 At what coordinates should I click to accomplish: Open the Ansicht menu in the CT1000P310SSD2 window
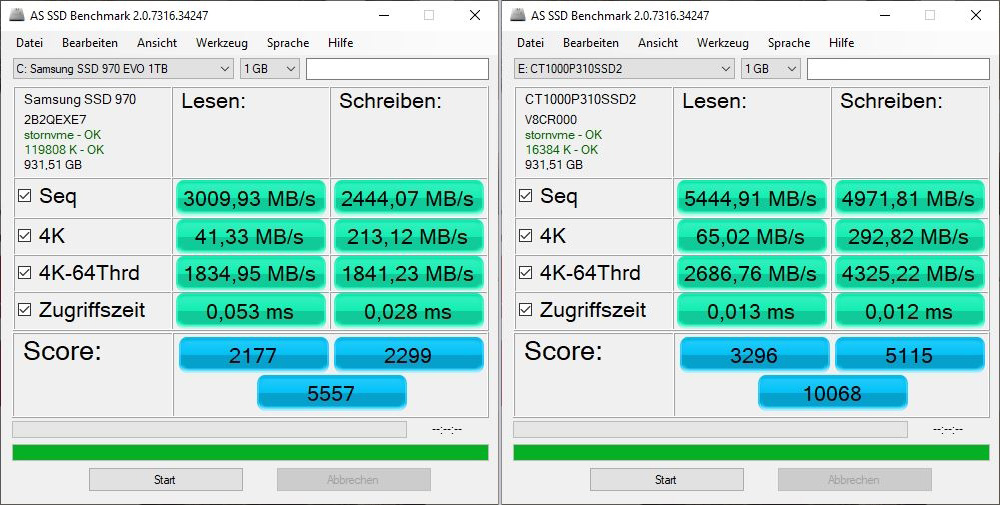pos(658,43)
